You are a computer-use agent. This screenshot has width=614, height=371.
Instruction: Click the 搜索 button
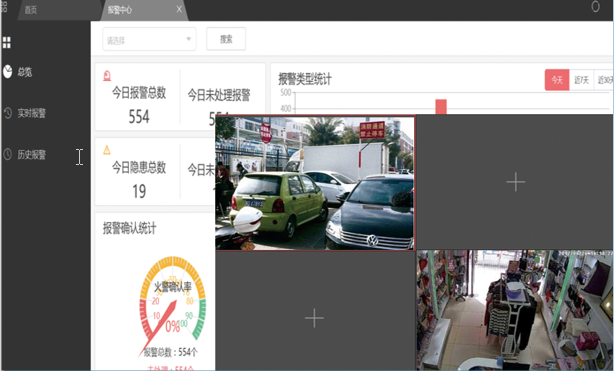(226, 39)
